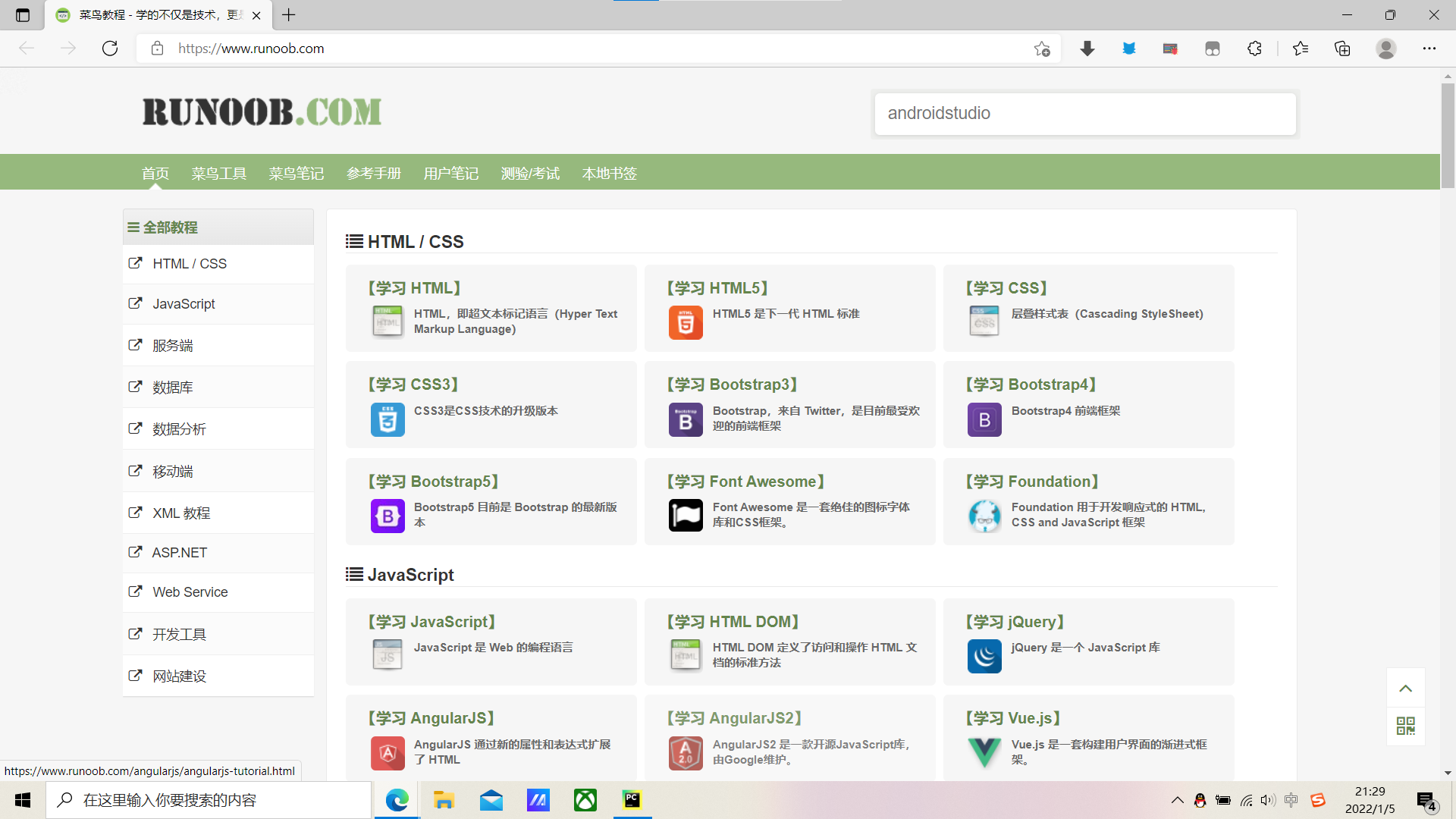The width and height of the screenshot is (1456, 819).
Task: Open browser Collections icon
Action: coord(1342,49)
